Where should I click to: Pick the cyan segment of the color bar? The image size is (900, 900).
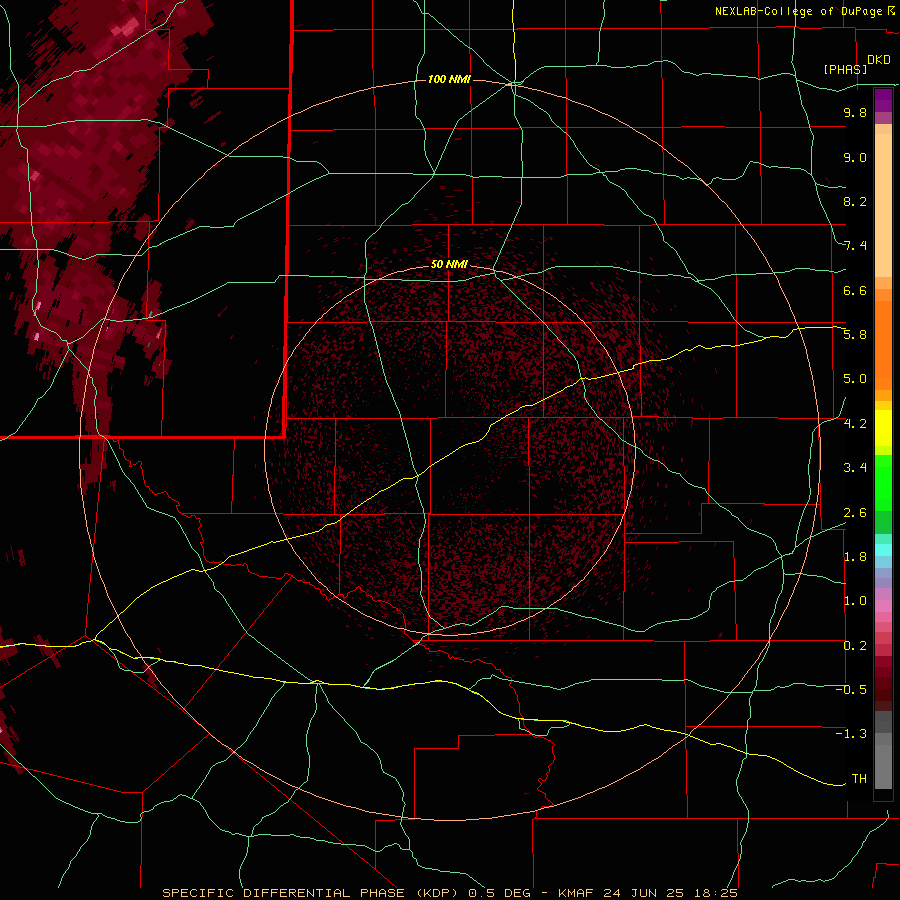[x=883, y=550]
